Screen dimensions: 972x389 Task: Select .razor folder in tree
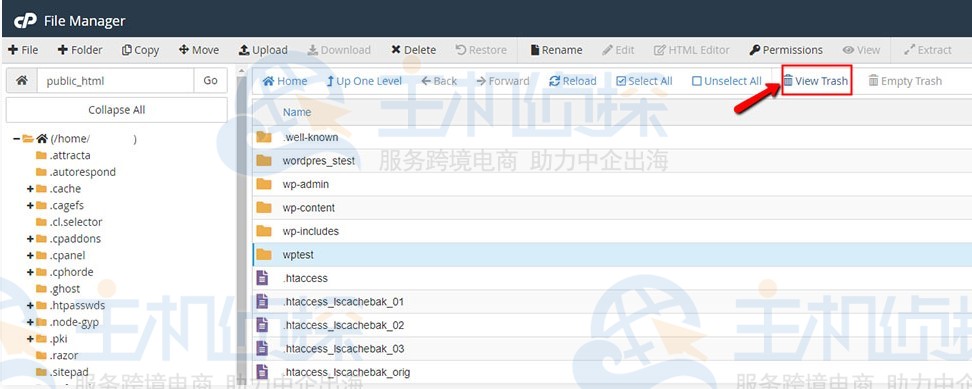point(64,356)
